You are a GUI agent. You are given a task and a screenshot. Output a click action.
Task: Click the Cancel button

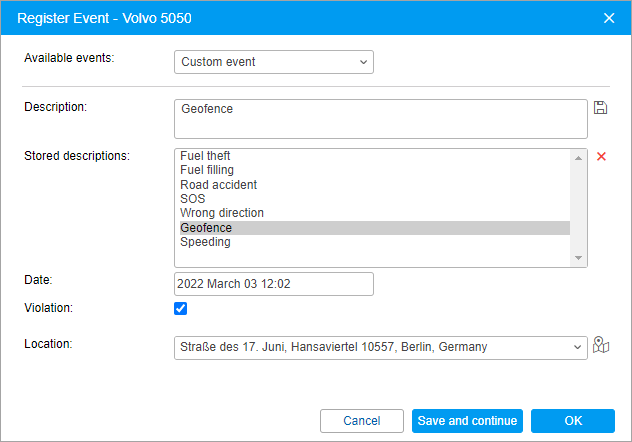click(x=362, y=421)
